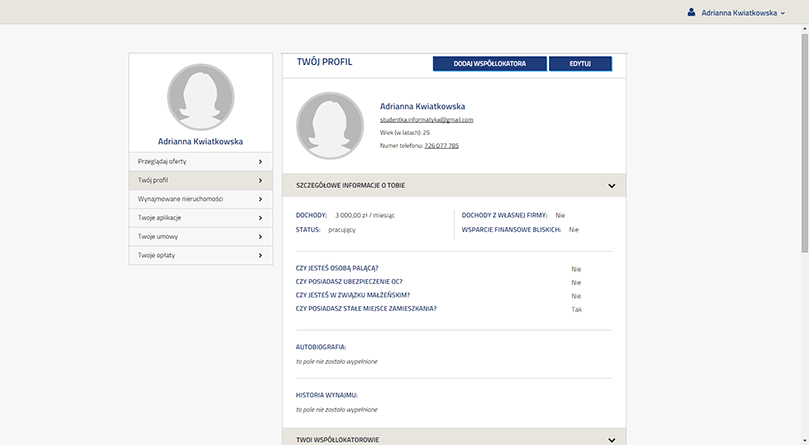809x445 pixels.
Task: Open Twoje opłaty section
Action: point(201,256)
